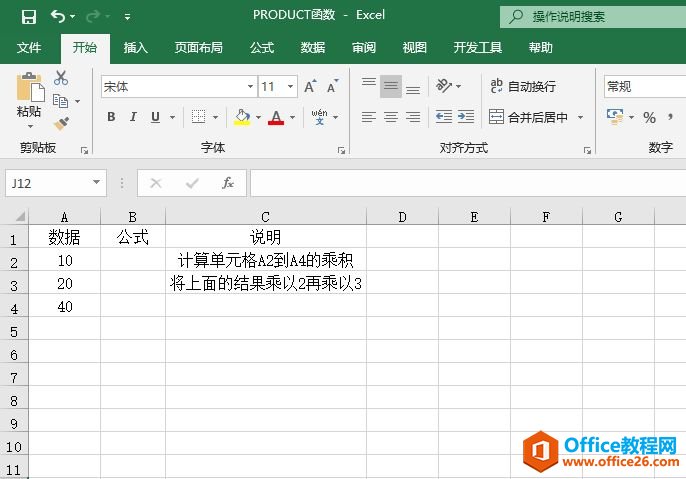Click the comma style icon

(x=670, y=117)
